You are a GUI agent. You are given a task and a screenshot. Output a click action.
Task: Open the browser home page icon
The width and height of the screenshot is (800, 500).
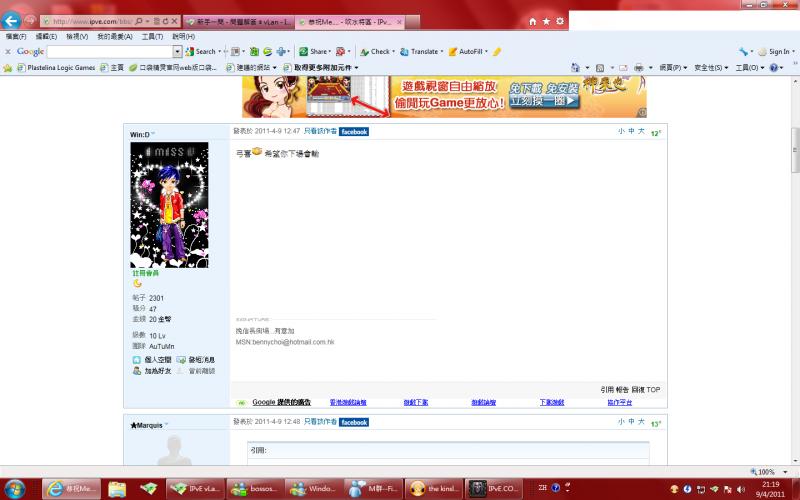(533, 21)
